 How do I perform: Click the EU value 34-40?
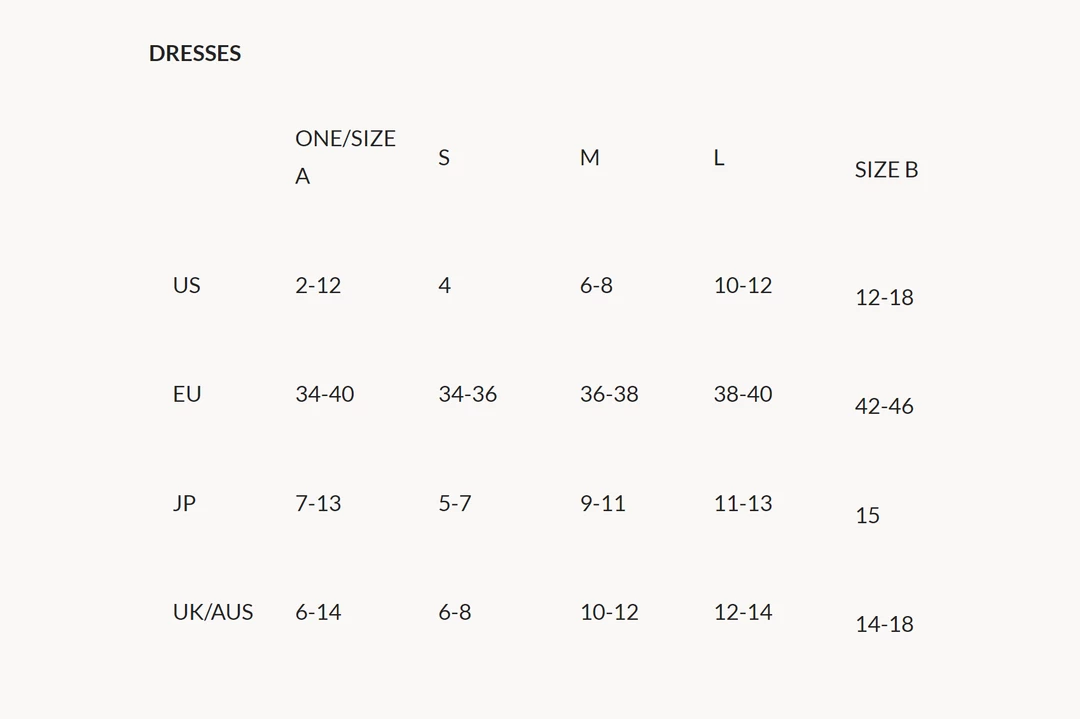tap(324, 394)
